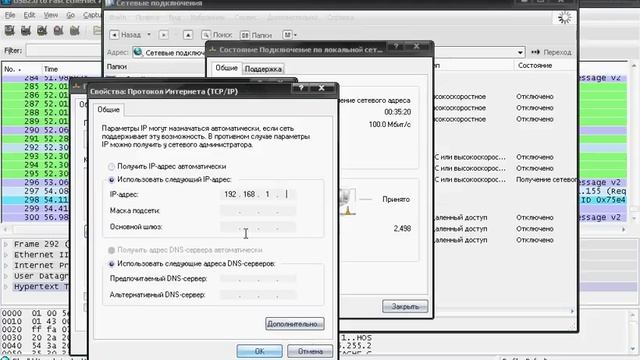This screenshot has height=360, width=640.
Task: Click Отмена in TCP/IP properties dialog
Action: 310,351
